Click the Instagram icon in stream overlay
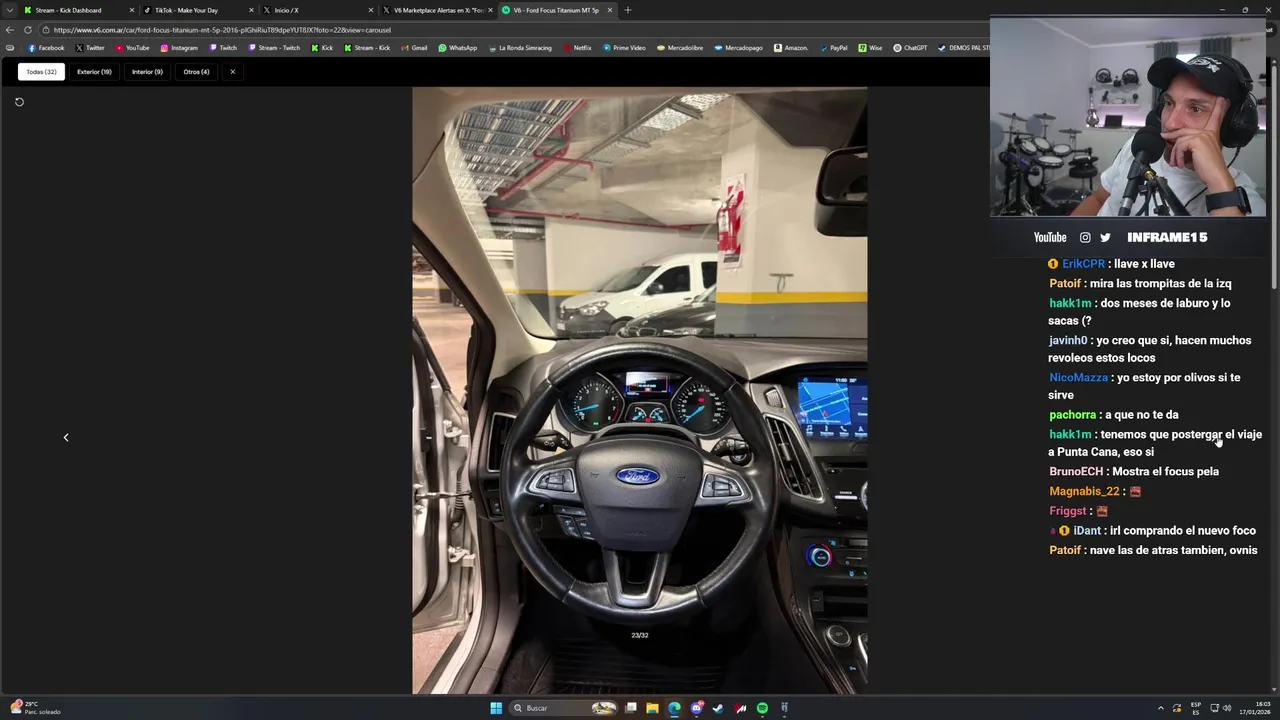This screenshot has height=720, width=1280. tap(1085, 237)
